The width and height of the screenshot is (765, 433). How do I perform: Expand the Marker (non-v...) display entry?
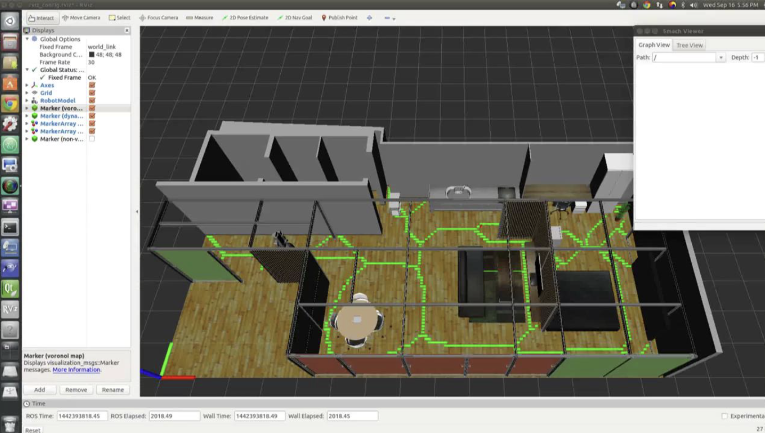pos(27,139)
